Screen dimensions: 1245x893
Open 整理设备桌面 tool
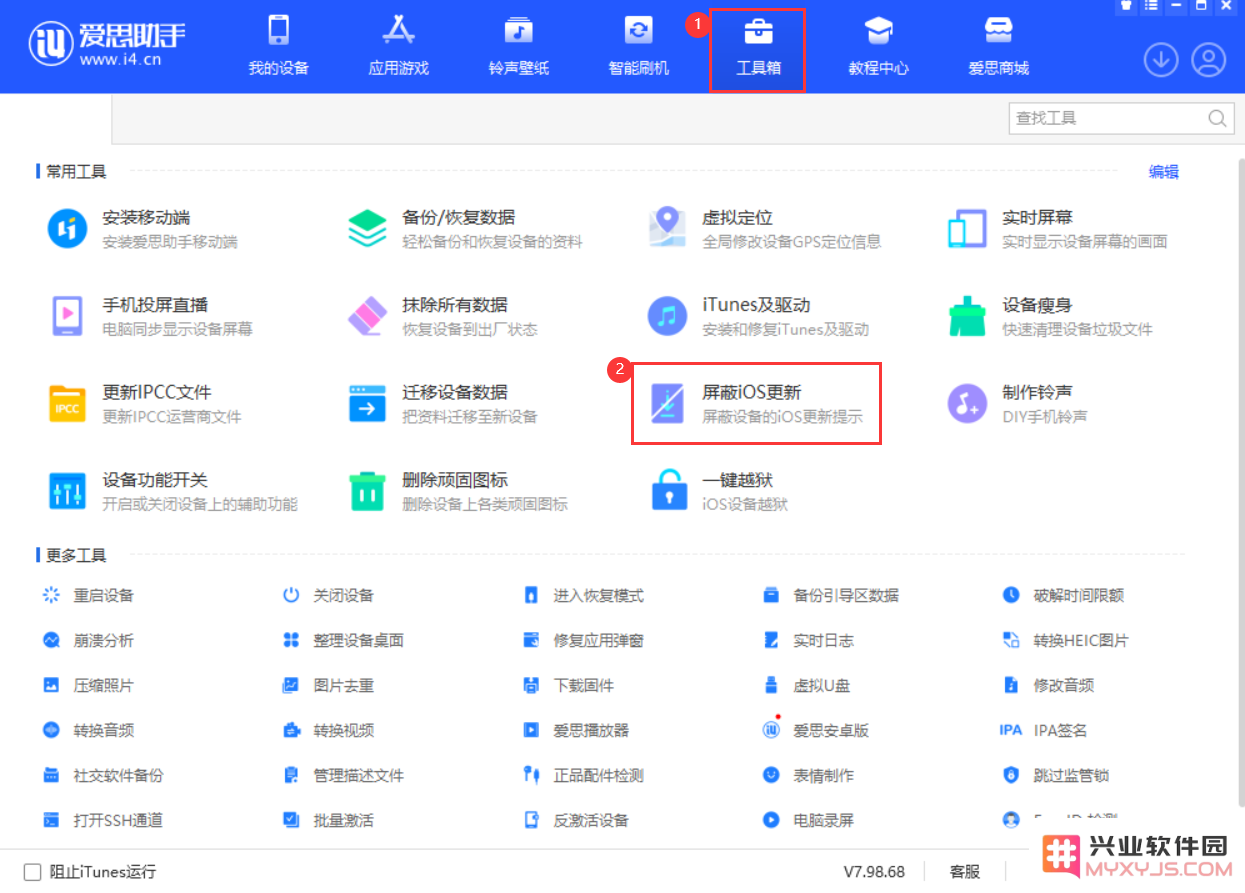click(343, 640)
